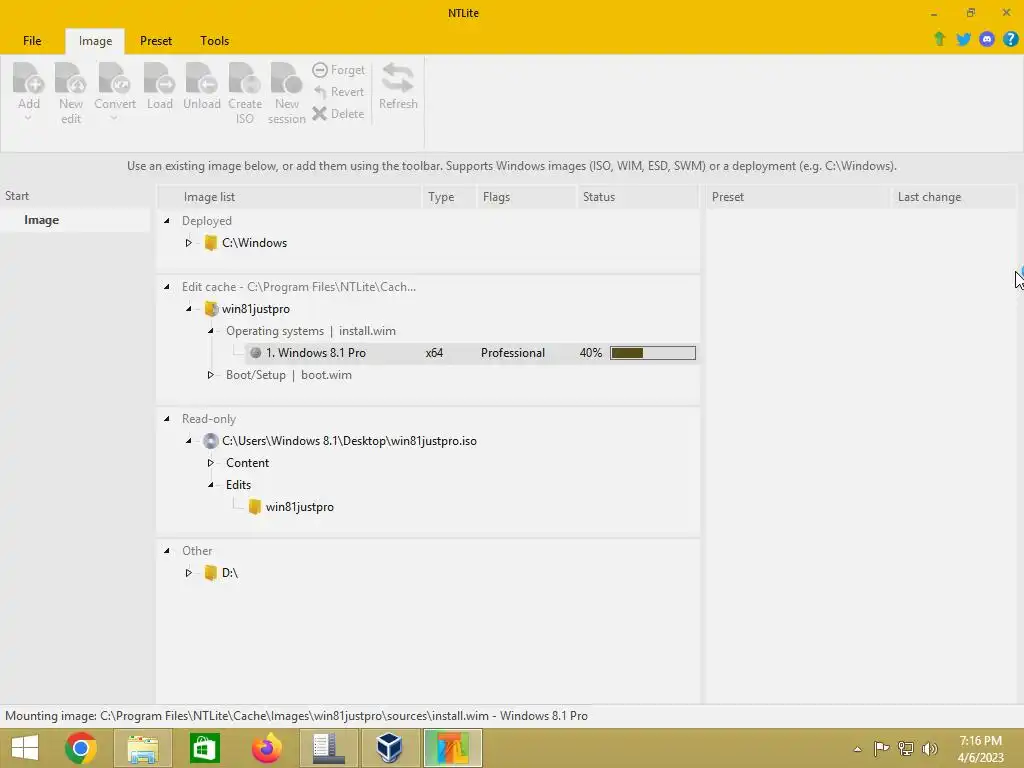Viewport: 1024px width, 768px height.
Task: Collapse the Deployed group
Action: tap(167, 221)
